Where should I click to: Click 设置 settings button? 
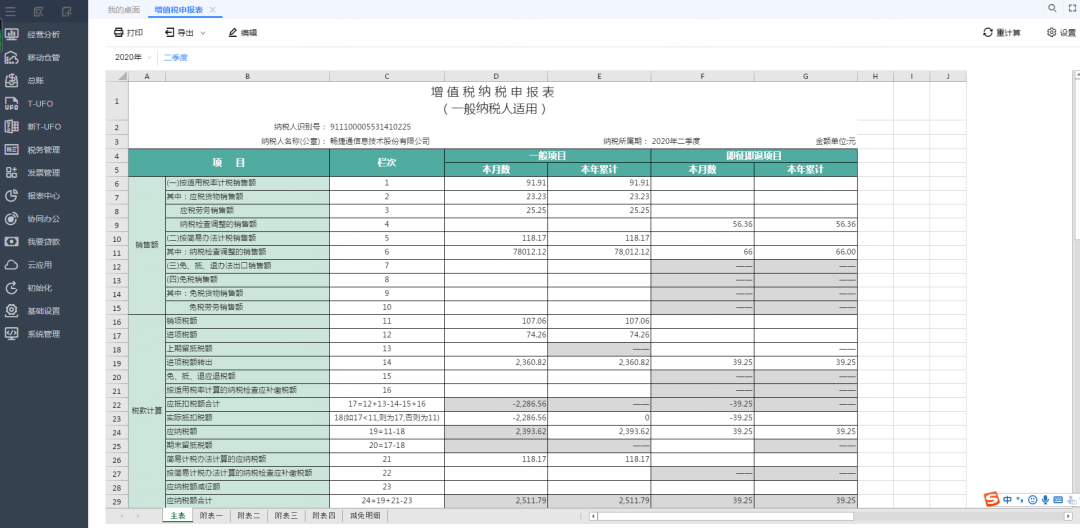[x=1061, y=32]
